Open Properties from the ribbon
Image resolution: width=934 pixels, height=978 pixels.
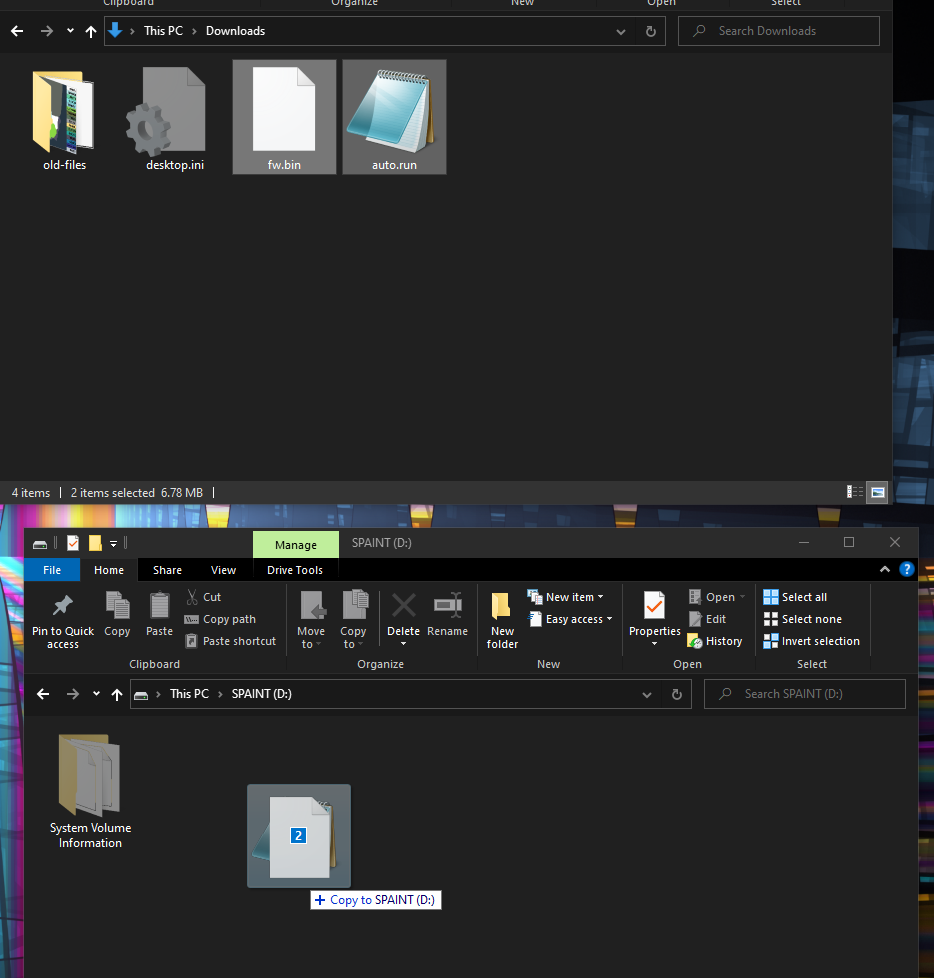click(654, 619)
